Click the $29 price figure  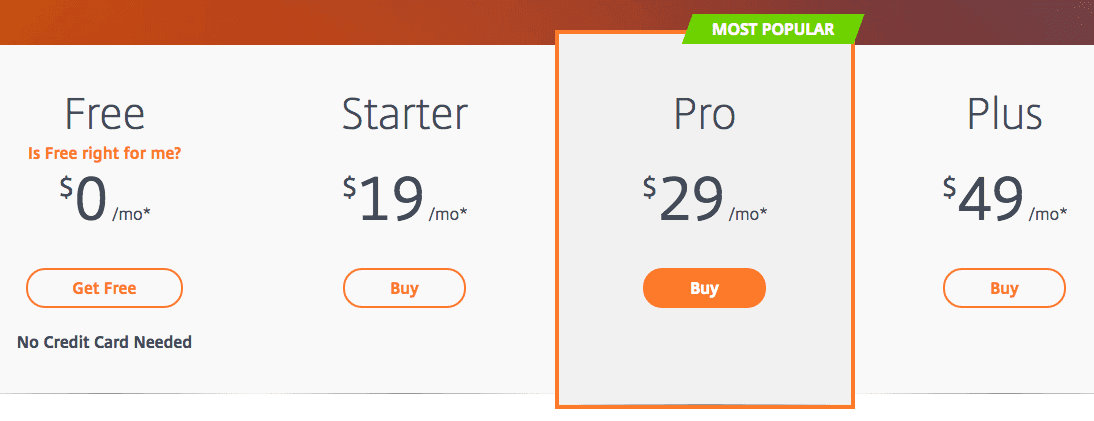pos(684,198)
